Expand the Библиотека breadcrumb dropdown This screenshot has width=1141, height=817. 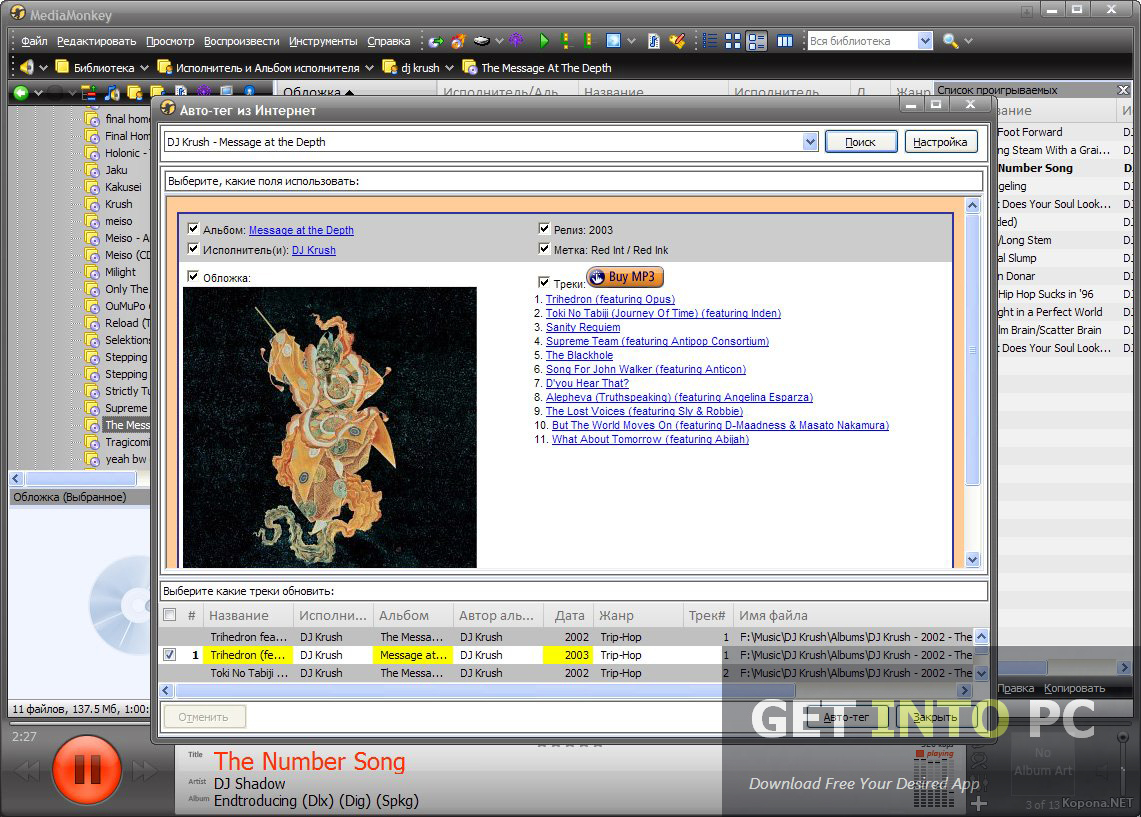pyautogui.click(x=144, y=68)
